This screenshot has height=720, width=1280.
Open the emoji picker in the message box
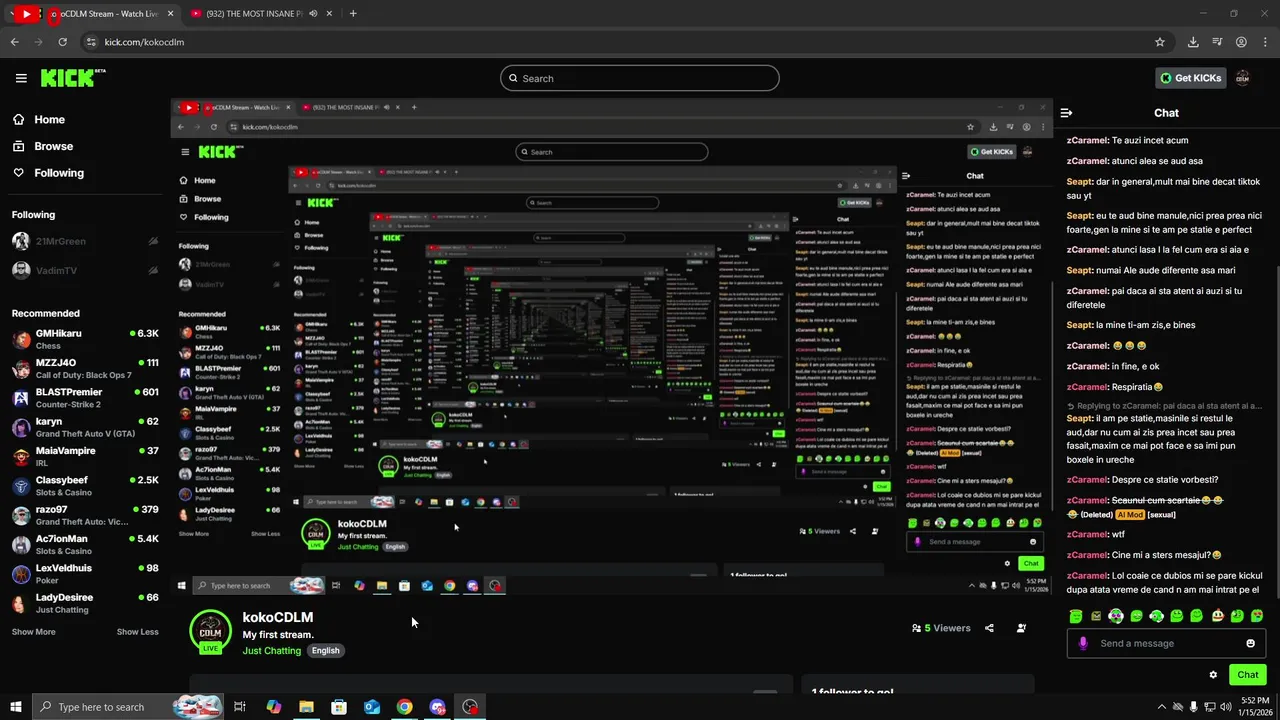1250,643
